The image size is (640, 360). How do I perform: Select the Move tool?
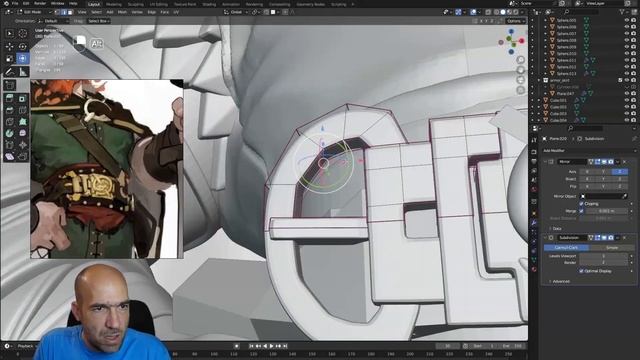(9, 47)
